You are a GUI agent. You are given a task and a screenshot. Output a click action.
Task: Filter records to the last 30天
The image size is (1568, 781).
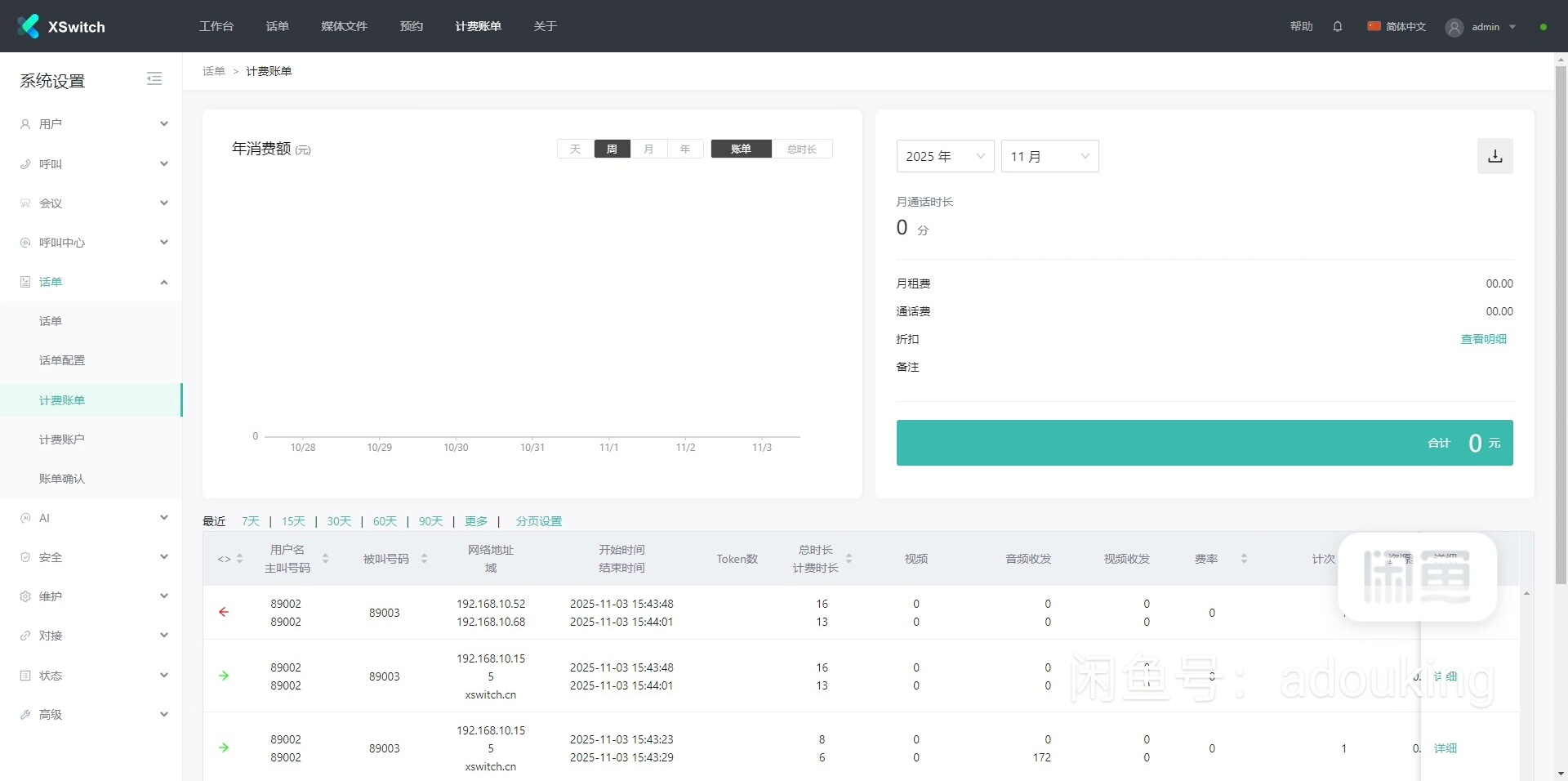(339, 521)
